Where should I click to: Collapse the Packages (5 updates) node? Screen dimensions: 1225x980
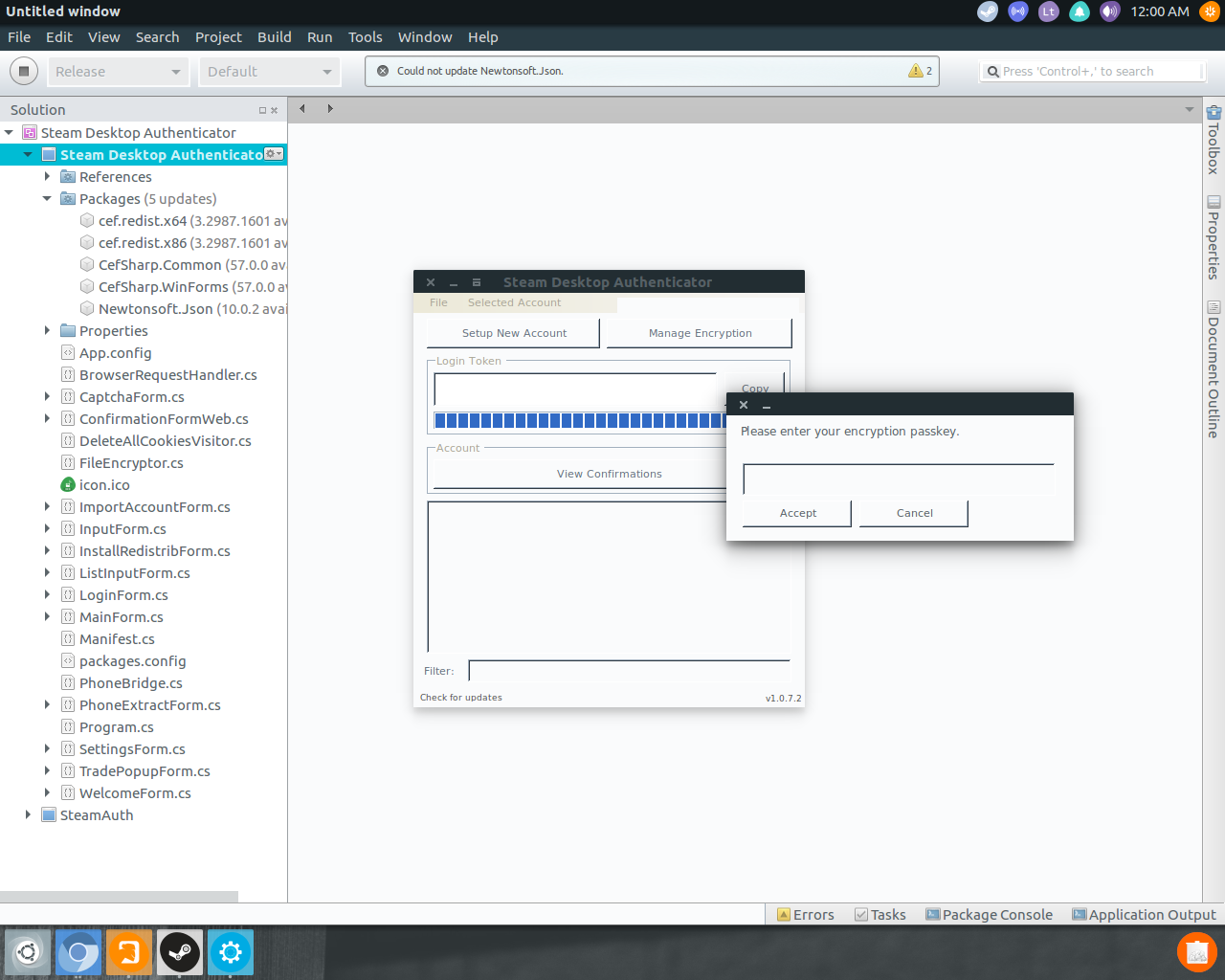click(x=46, y=198)
